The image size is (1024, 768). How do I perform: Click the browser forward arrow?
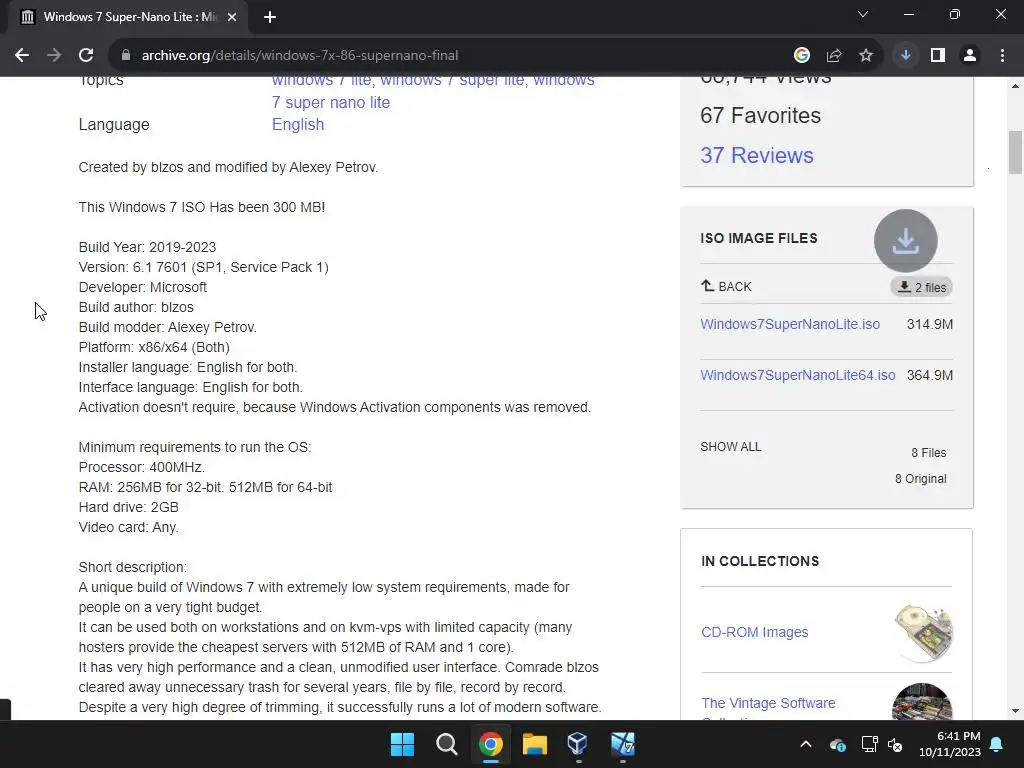pyautogui.click(x=54, y=56)
